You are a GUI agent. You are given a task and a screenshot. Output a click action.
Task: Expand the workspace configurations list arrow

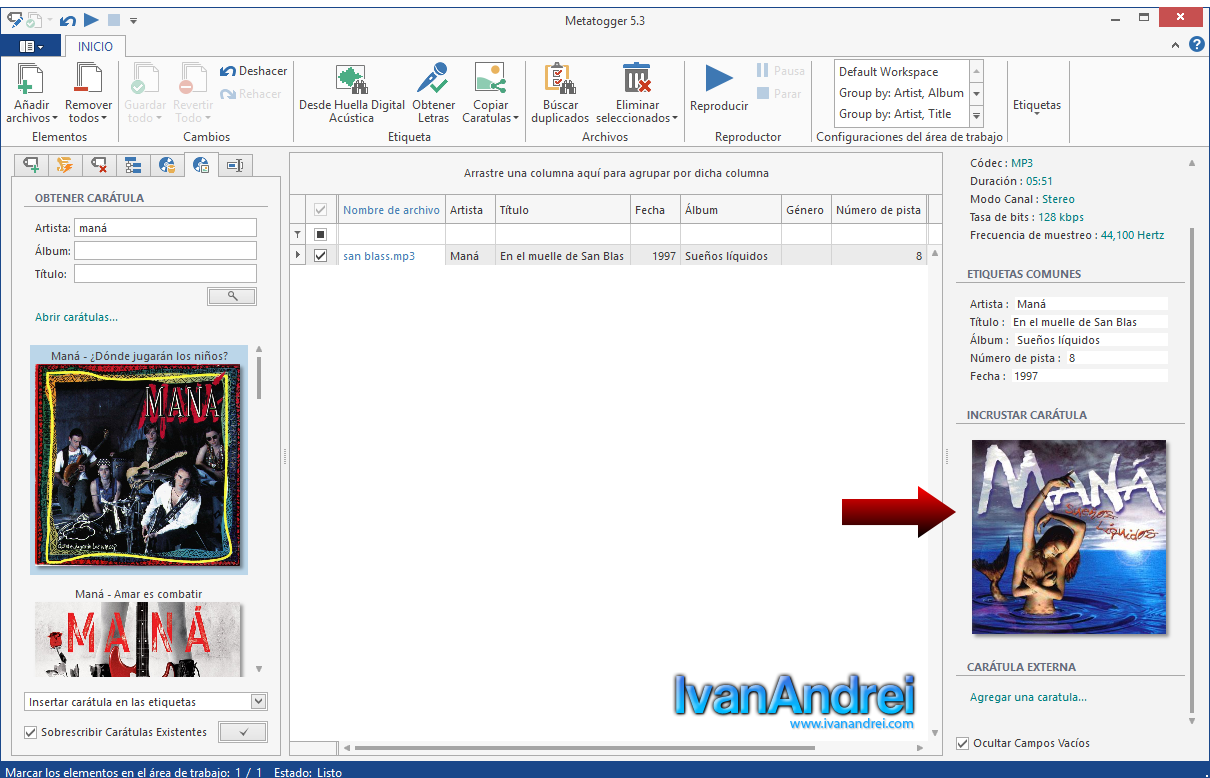tap(977, 114)
